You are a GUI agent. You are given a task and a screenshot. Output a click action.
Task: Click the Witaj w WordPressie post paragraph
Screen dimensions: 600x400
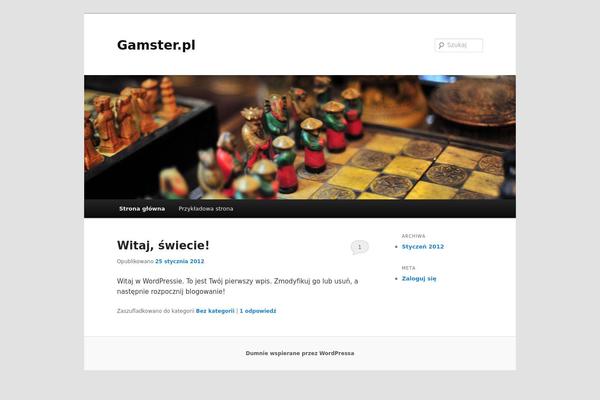(238, 286)
